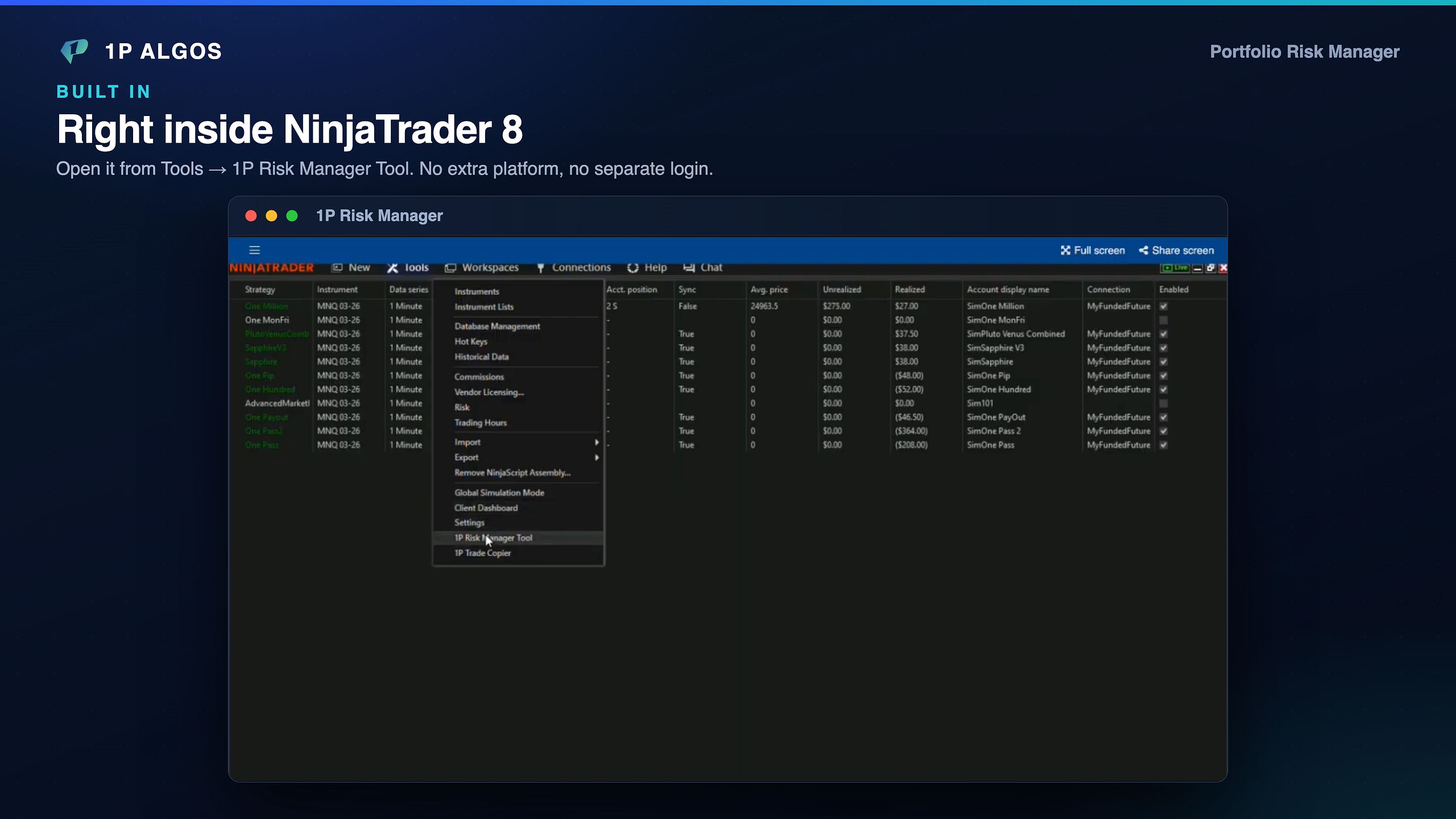Toggle Enabled checkbox for SimOne Hundred
The image size is (1456, 819).
tap(1164, 390)
